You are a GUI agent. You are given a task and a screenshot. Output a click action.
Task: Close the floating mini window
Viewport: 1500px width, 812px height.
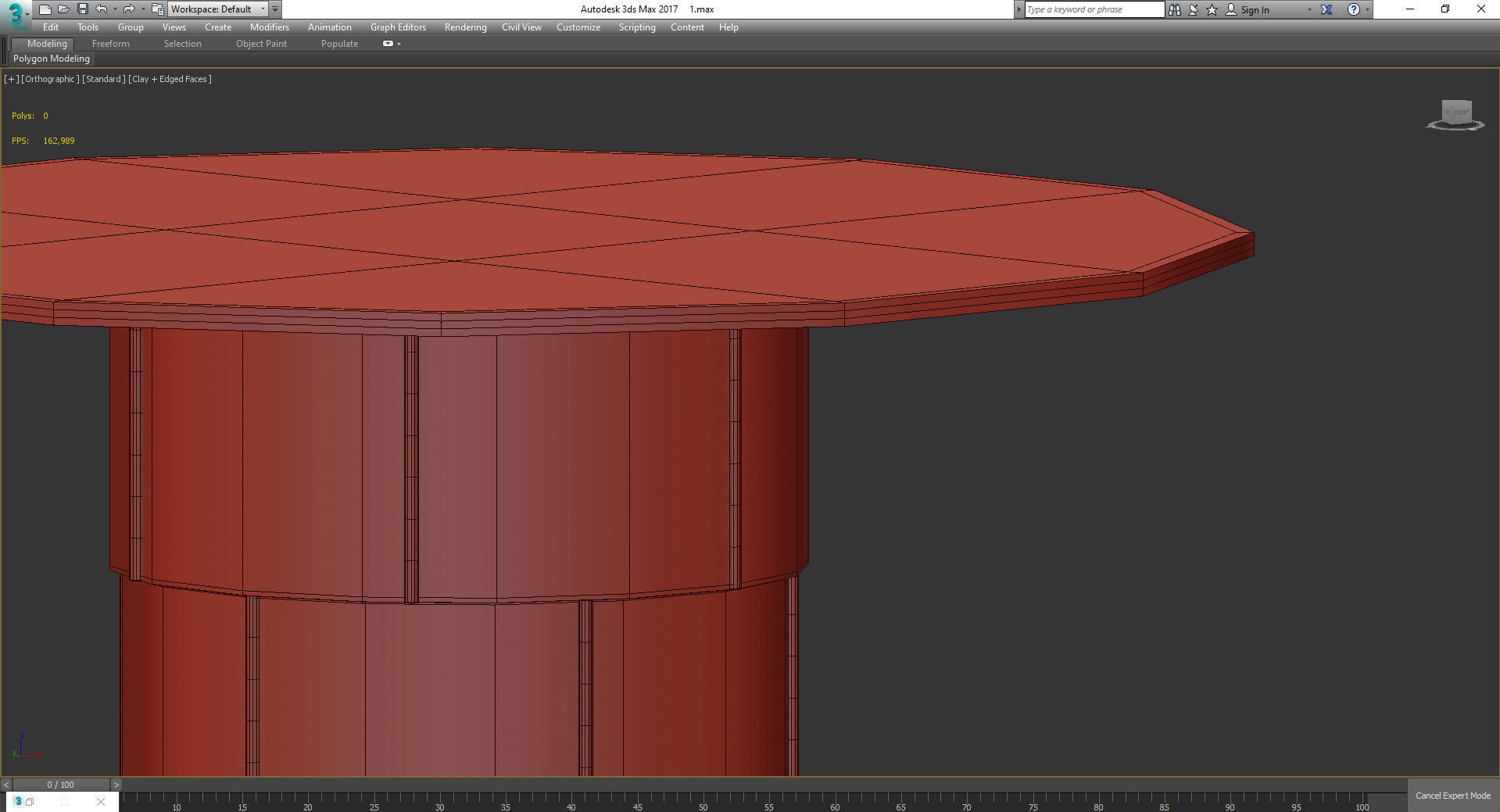(101, 802)
